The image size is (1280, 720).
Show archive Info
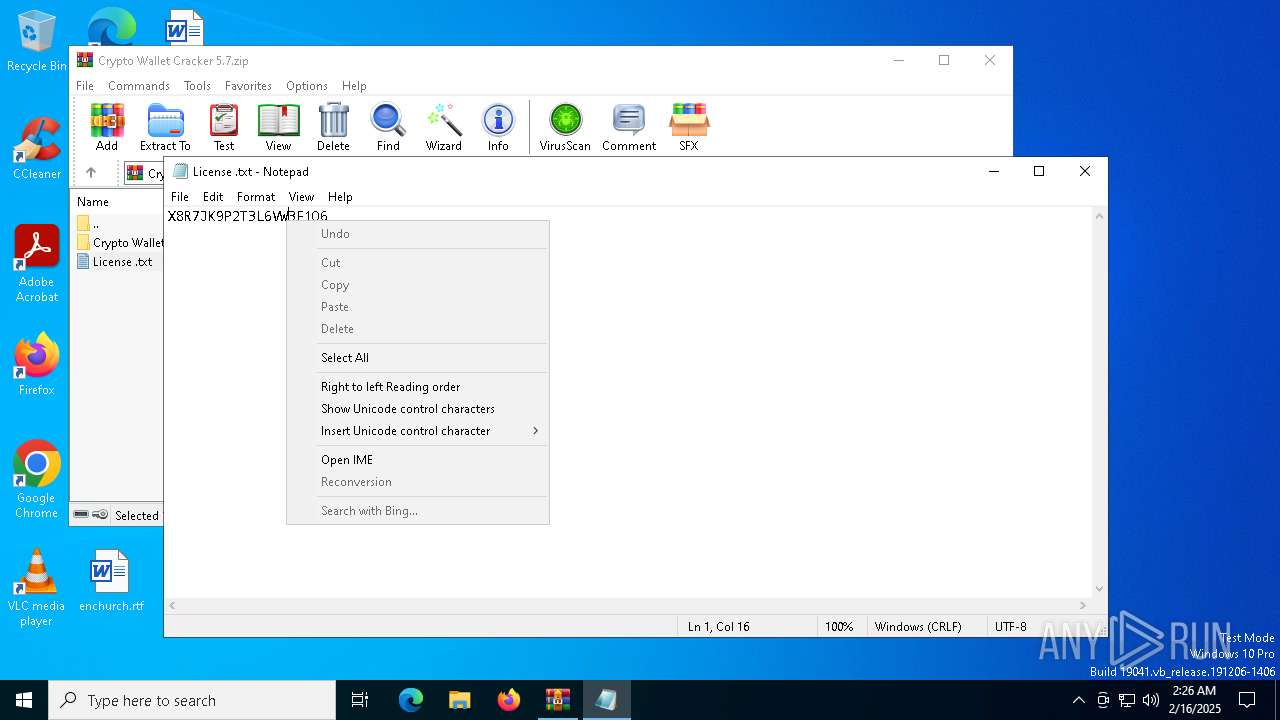click(x=498, y=127)
